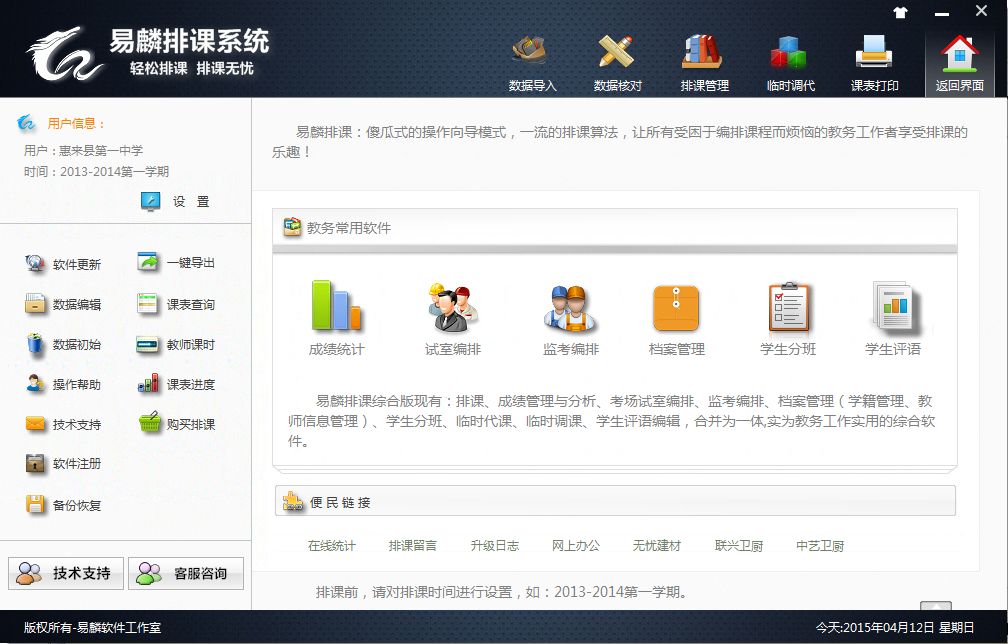Open 课表打印 timetable printing

coord(874,62)
